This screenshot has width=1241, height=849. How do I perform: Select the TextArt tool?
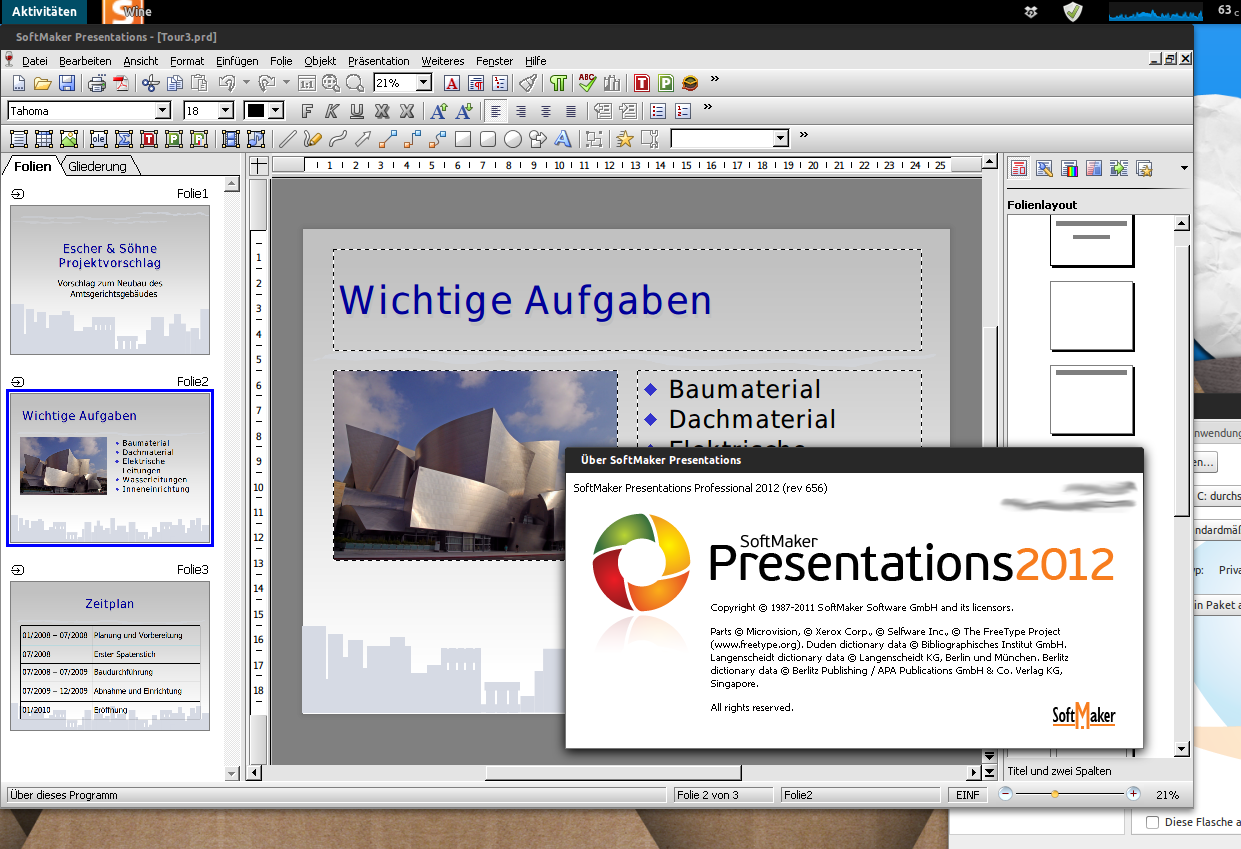point(562,138)
